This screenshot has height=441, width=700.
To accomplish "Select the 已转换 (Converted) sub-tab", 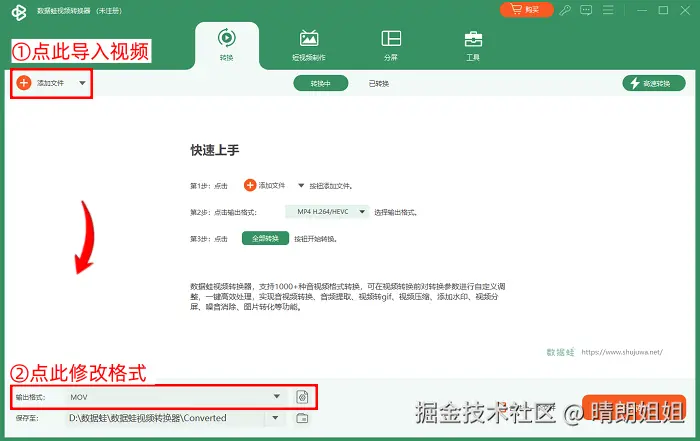I will coord(379,83).
